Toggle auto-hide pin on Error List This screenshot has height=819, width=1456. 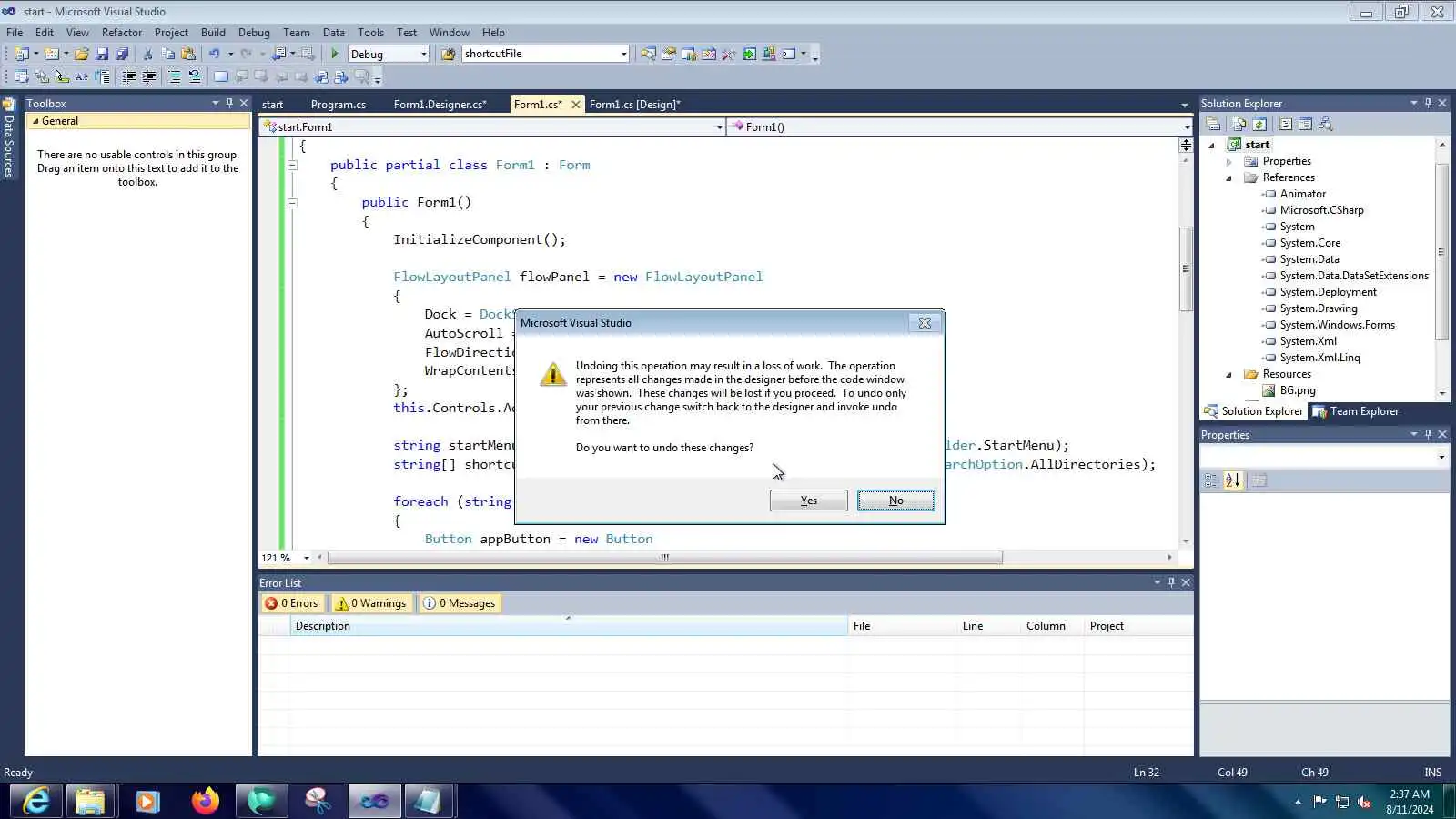coord(1171,582)
